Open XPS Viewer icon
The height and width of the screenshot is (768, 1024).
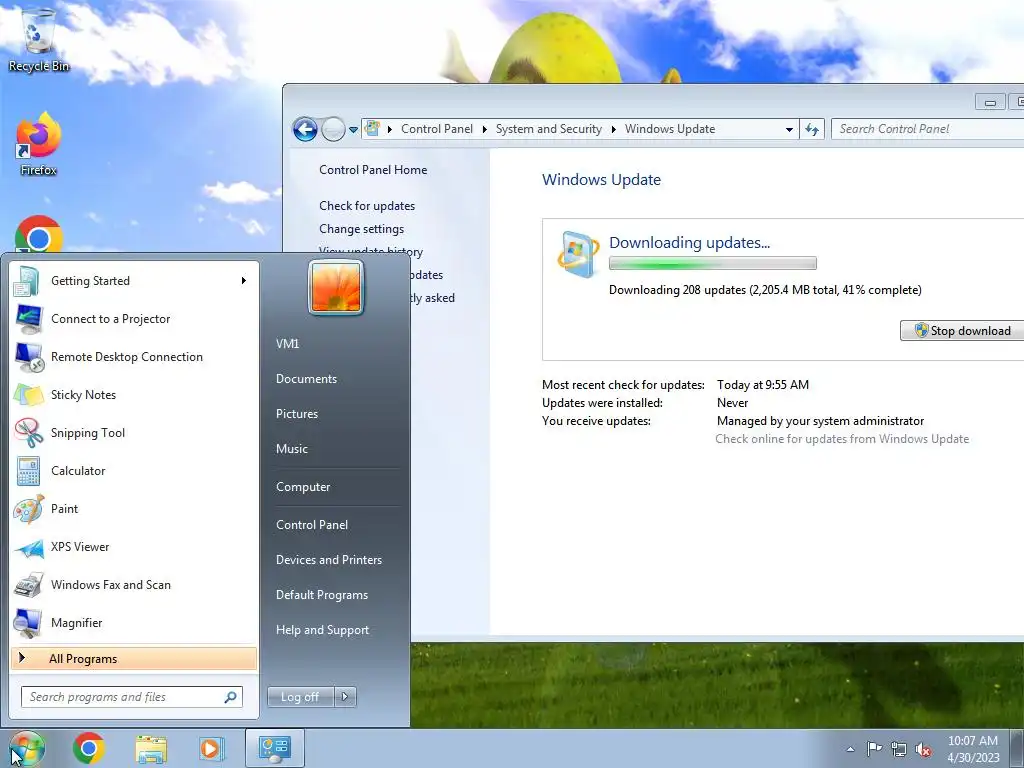[x=28, y=547]
